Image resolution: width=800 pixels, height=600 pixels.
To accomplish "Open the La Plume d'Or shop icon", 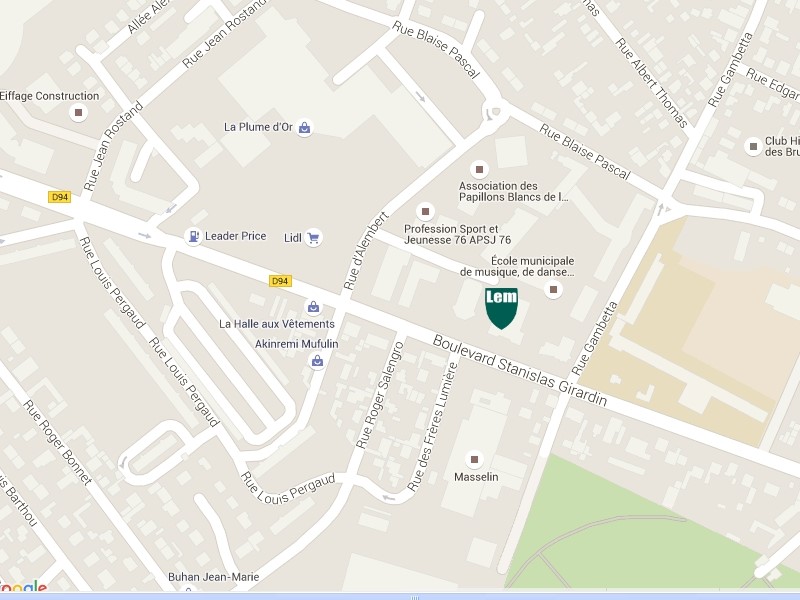I will (x=305, y=128).
